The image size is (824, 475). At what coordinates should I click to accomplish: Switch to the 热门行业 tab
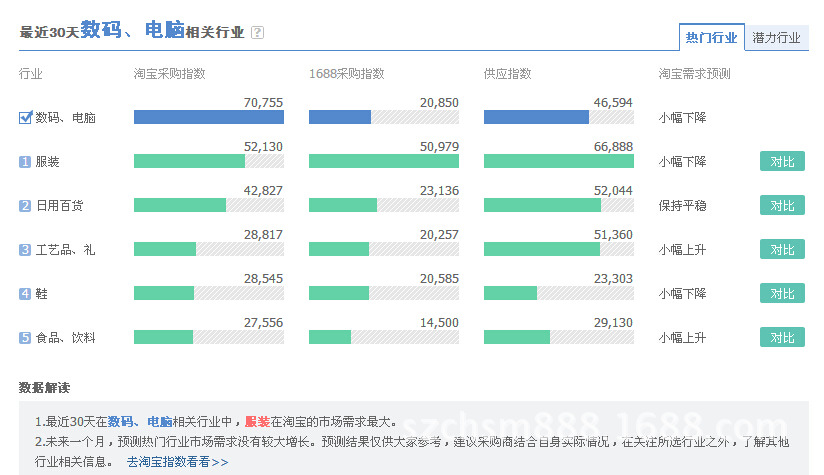click(712, 38)
